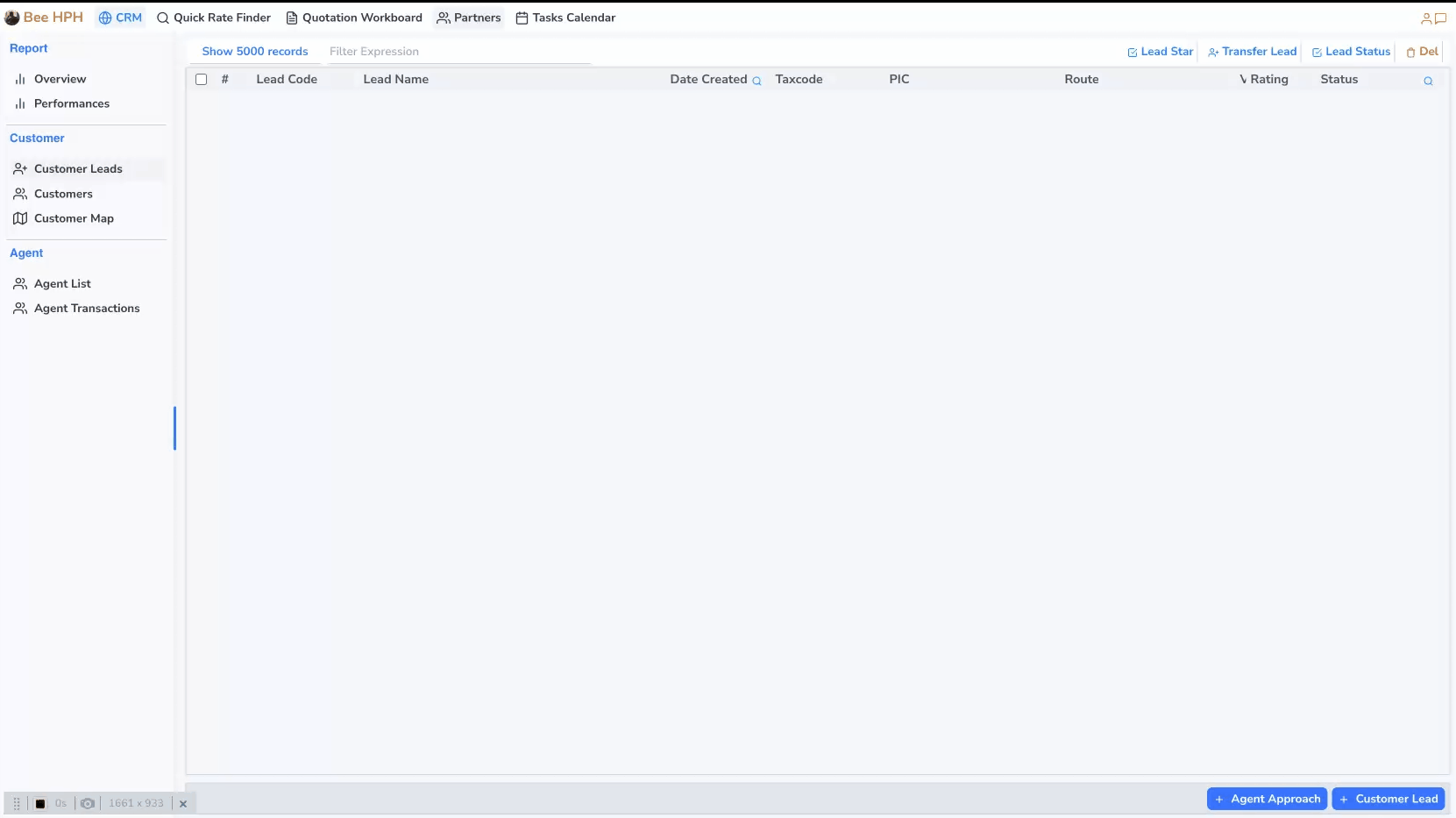
Task: Open the chat message icon at top right
Action: pyautogui.click(x=1440, y=18)
